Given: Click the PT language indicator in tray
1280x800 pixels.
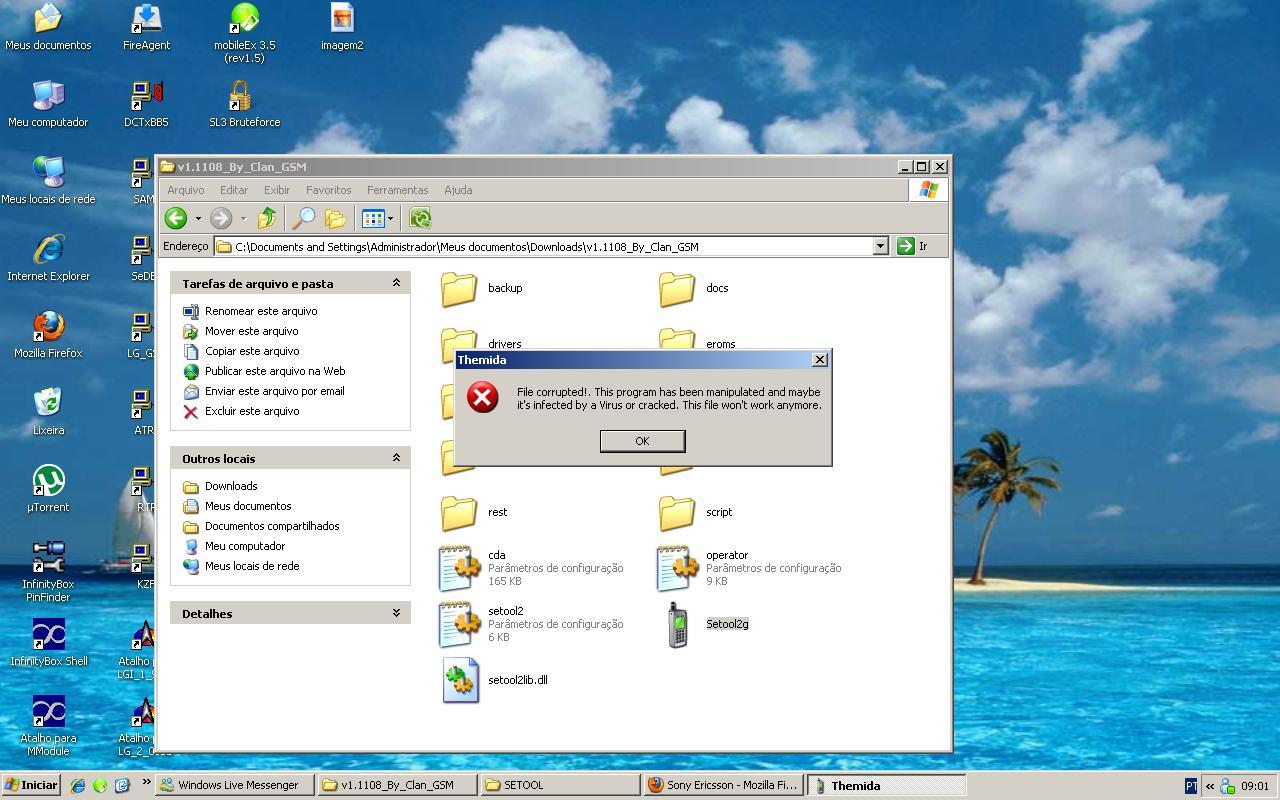Looking at the screenshot, I should (1191, 786).
